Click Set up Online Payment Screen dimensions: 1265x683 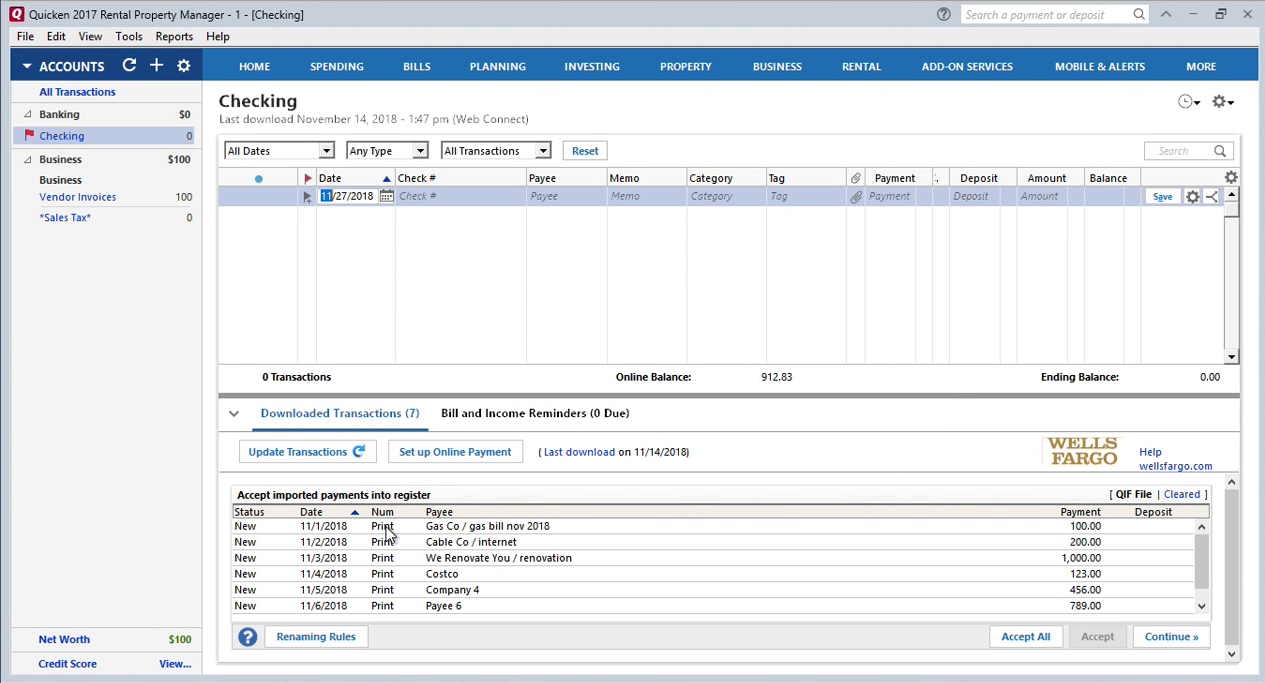[455, 452]
